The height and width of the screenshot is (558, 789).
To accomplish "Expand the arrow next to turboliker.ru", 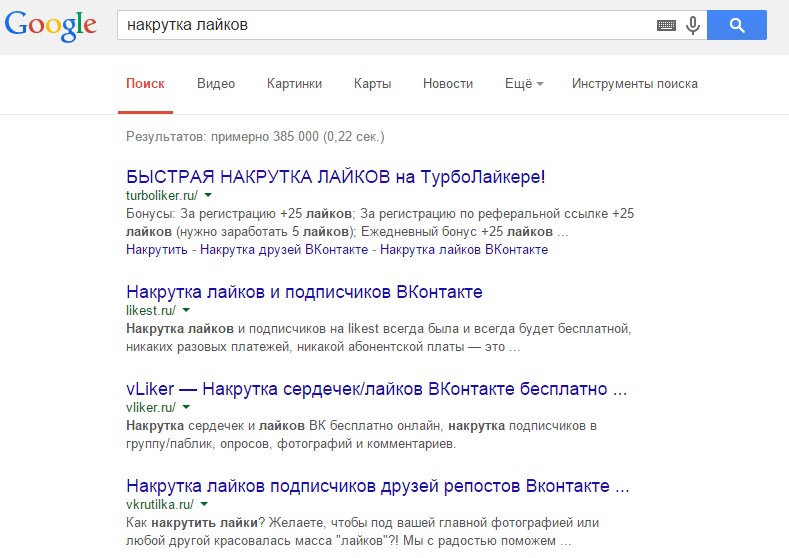I will pyautogui.click(x=207, y=195).
